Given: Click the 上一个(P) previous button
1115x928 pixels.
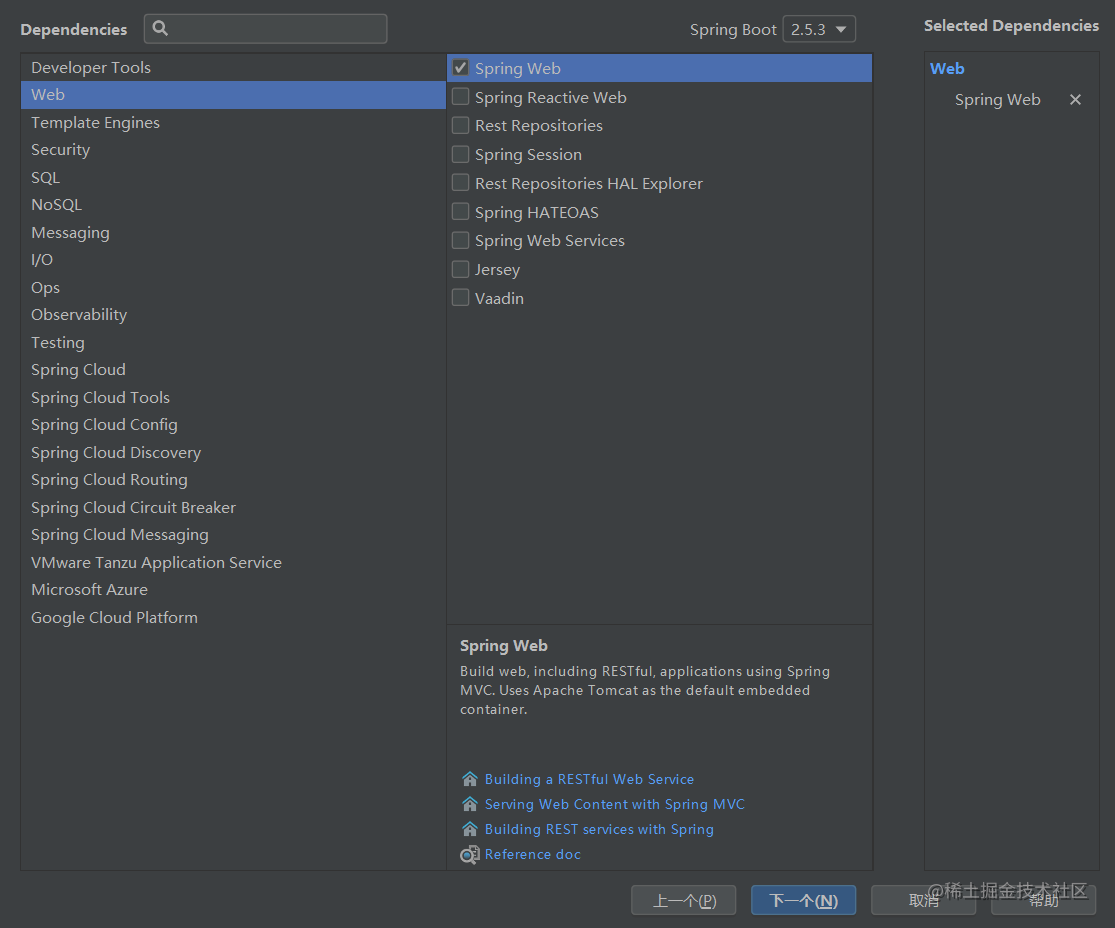Looking at the screenshot, I should pos(683,900).
